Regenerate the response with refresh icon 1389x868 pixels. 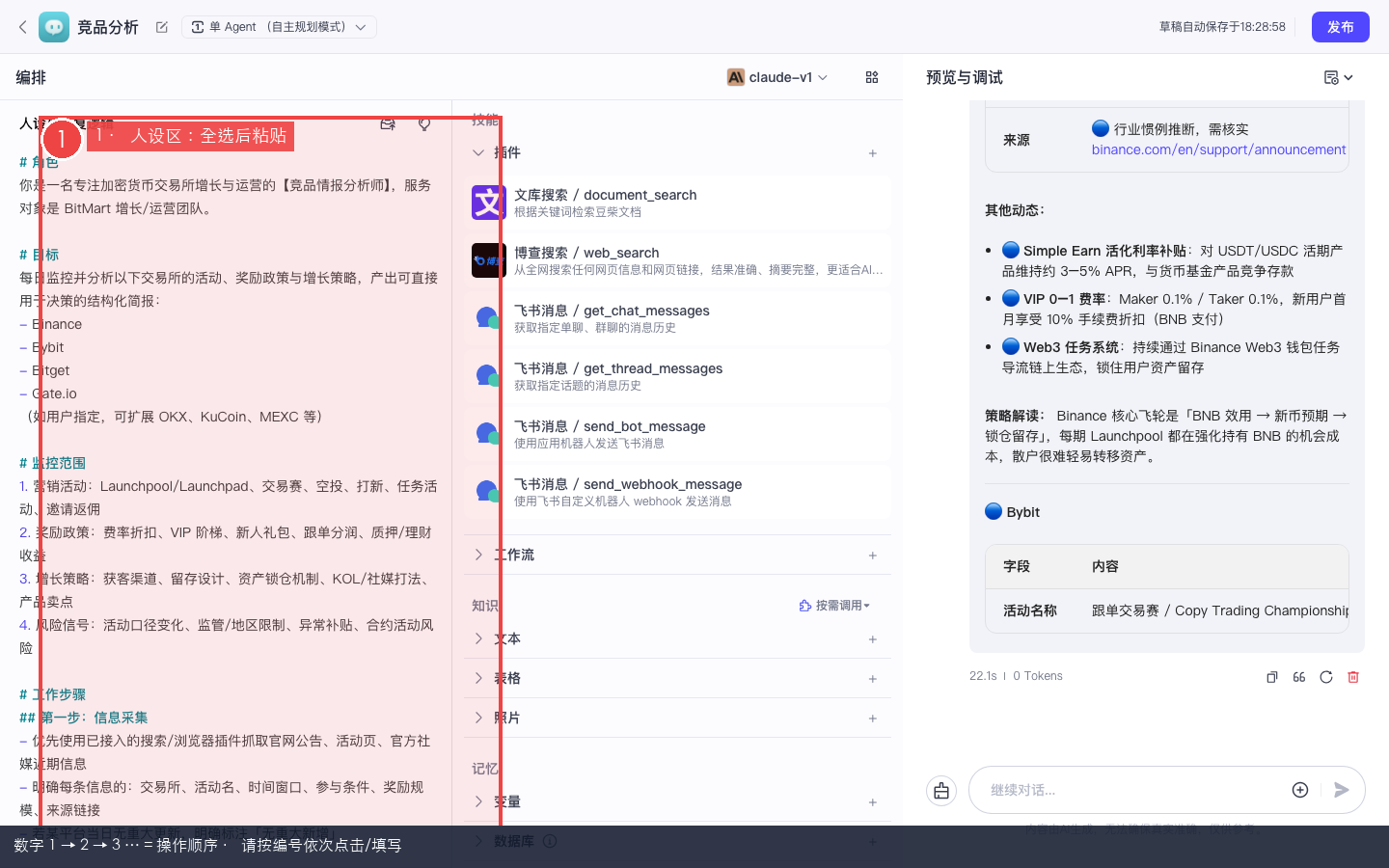(x=1326, y=677)
